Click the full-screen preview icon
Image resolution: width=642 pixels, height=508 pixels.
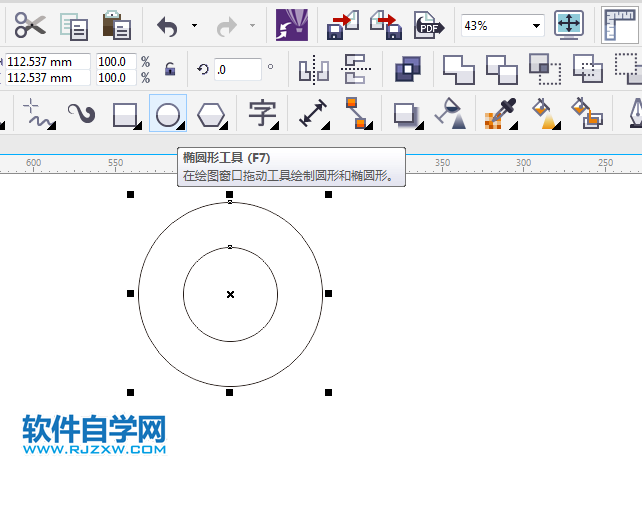point(569,25)
